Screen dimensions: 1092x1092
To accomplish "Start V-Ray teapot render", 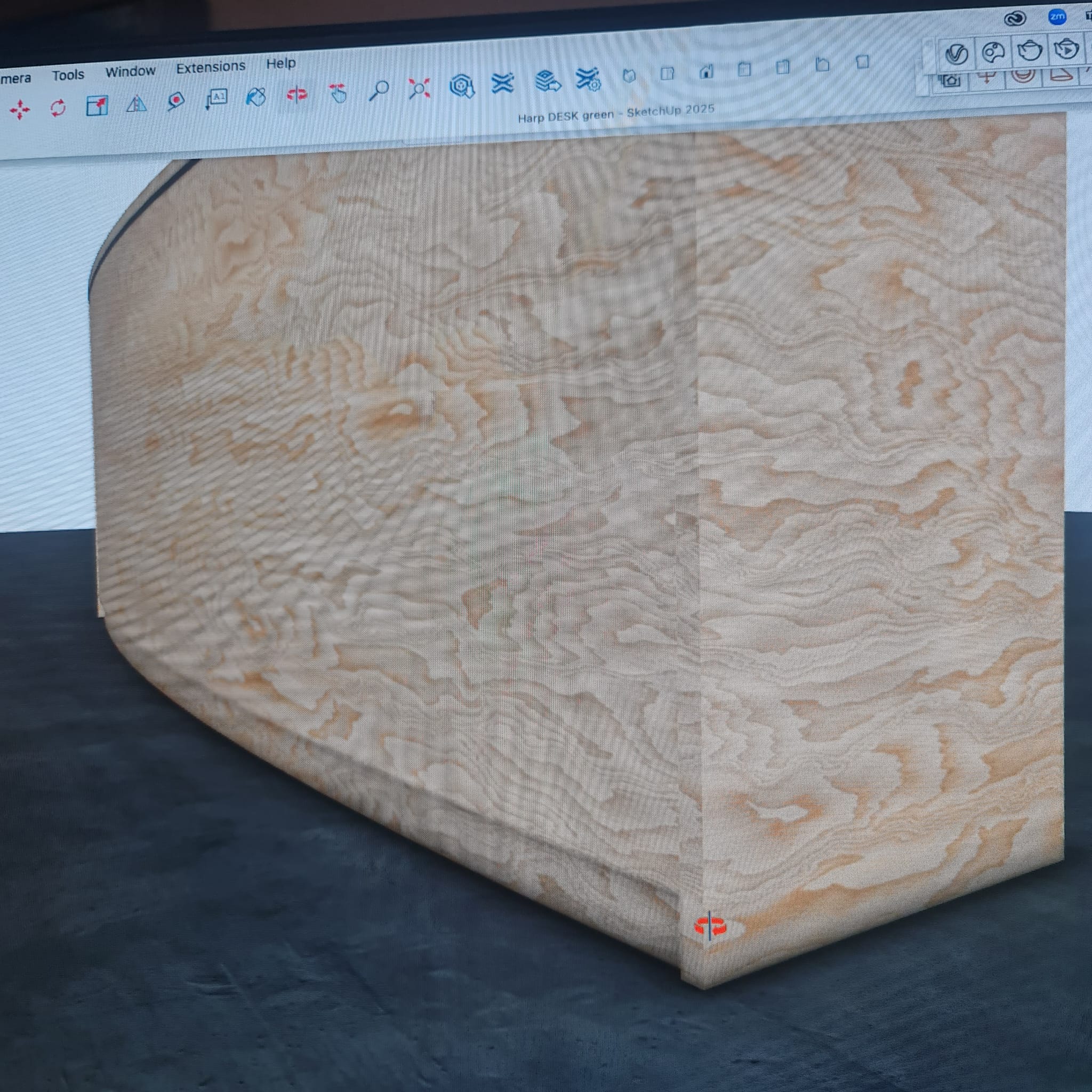I will coord(1029,51).
